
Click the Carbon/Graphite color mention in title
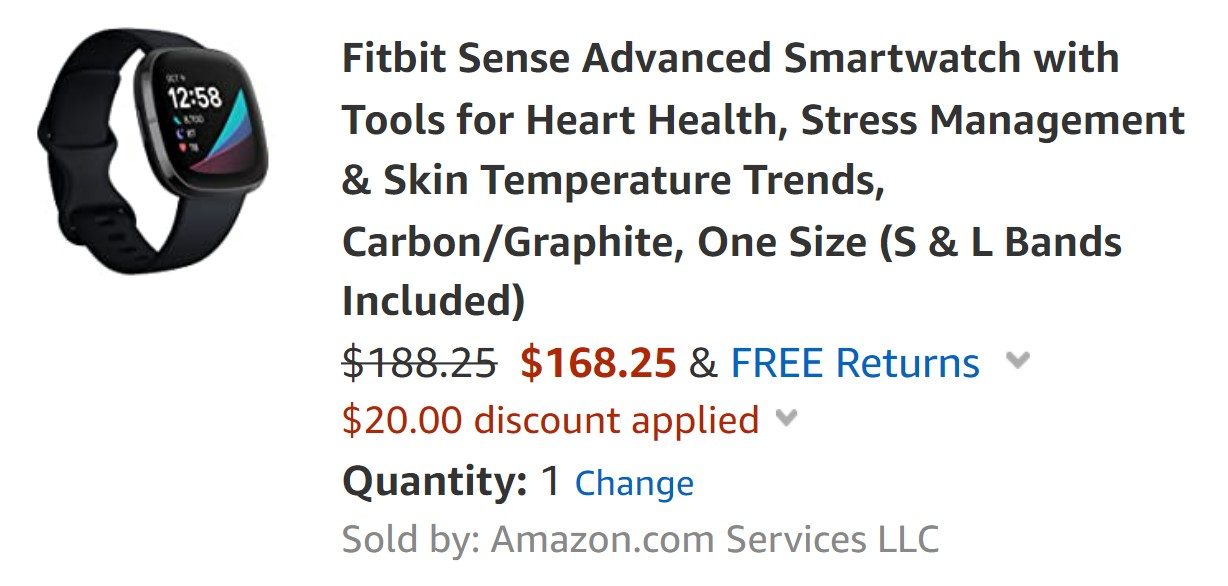tap(460, 241)
